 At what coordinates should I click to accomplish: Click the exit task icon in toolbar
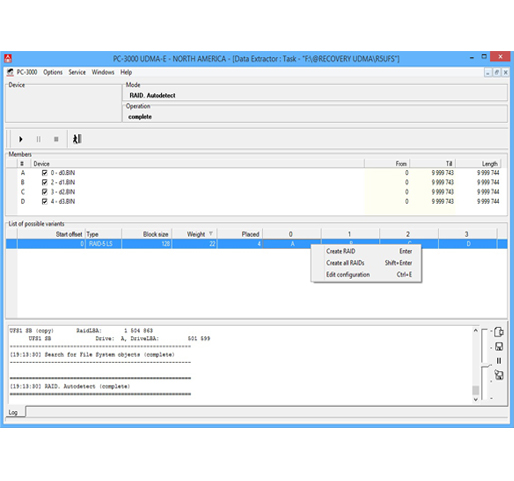click(77, 139)
